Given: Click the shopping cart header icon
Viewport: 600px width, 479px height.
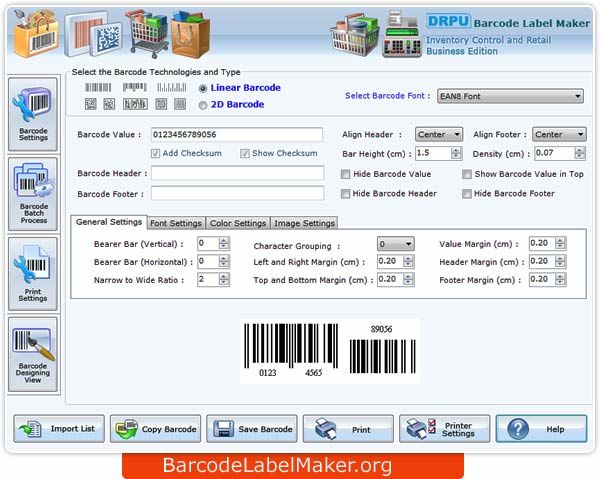Looking at the screenshot, I should [148, 34].
